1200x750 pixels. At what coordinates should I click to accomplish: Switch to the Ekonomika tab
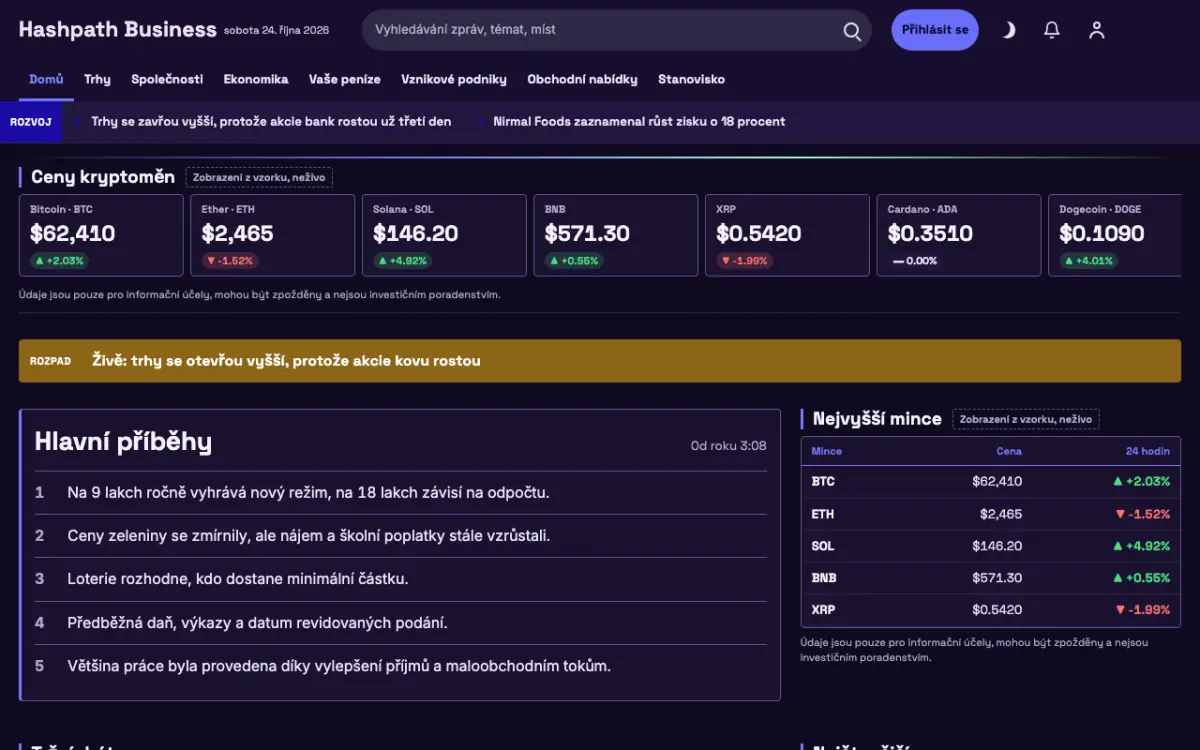(x=256, y=79)
